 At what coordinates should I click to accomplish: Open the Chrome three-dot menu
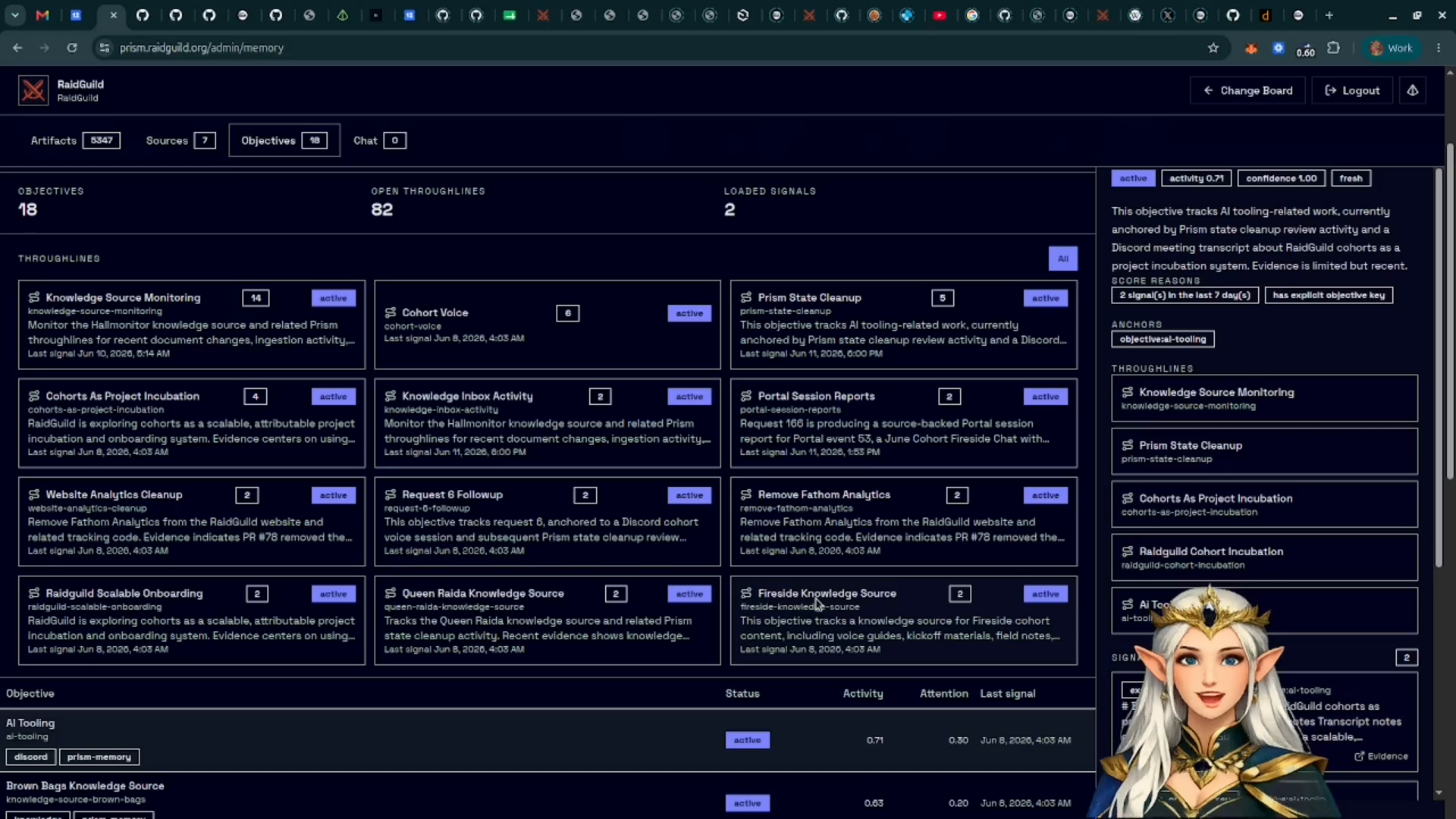tap(1439, 48)
